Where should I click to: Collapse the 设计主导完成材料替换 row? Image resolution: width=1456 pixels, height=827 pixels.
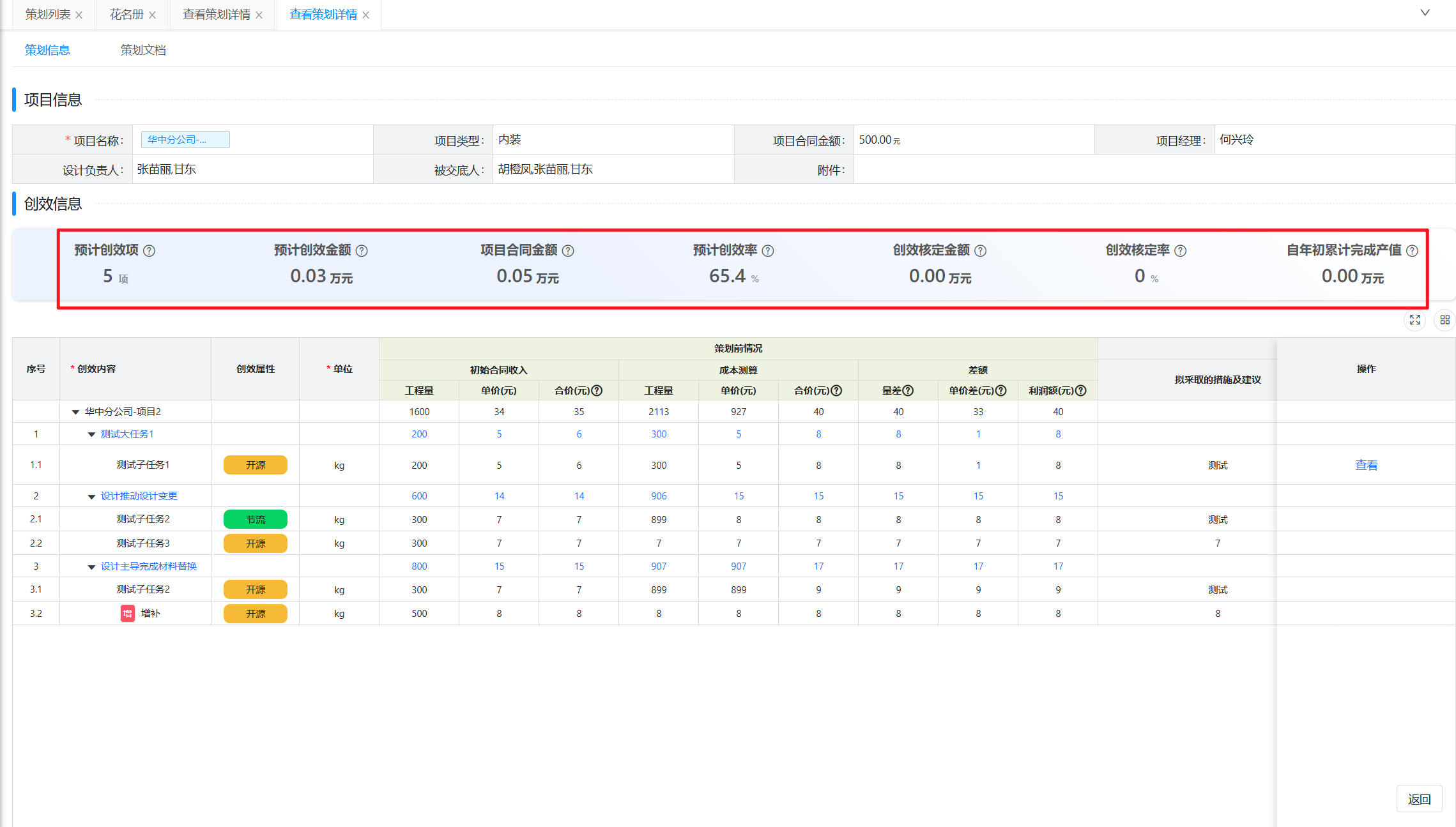[91, 566]
